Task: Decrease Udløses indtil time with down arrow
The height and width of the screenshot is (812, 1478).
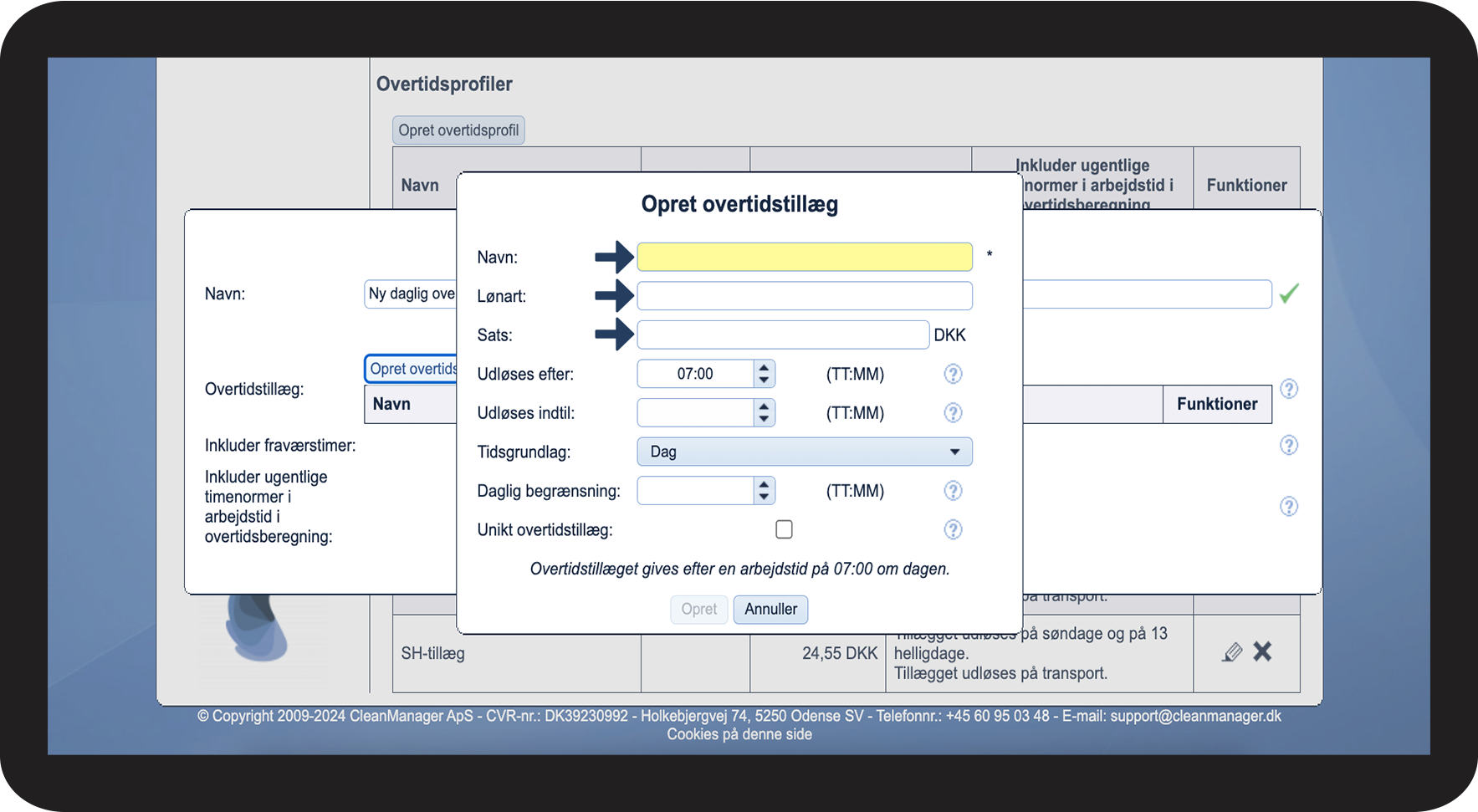Action: (x=764, y=419)
